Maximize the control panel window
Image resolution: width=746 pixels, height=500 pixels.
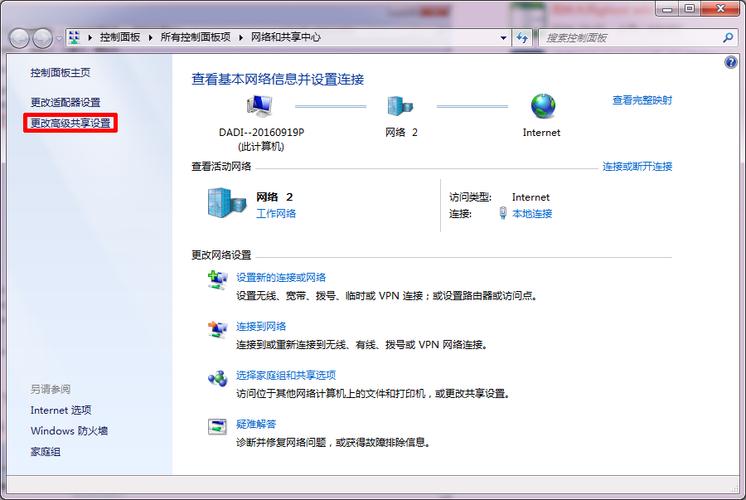pyautogui.click(x=689, y=9)
